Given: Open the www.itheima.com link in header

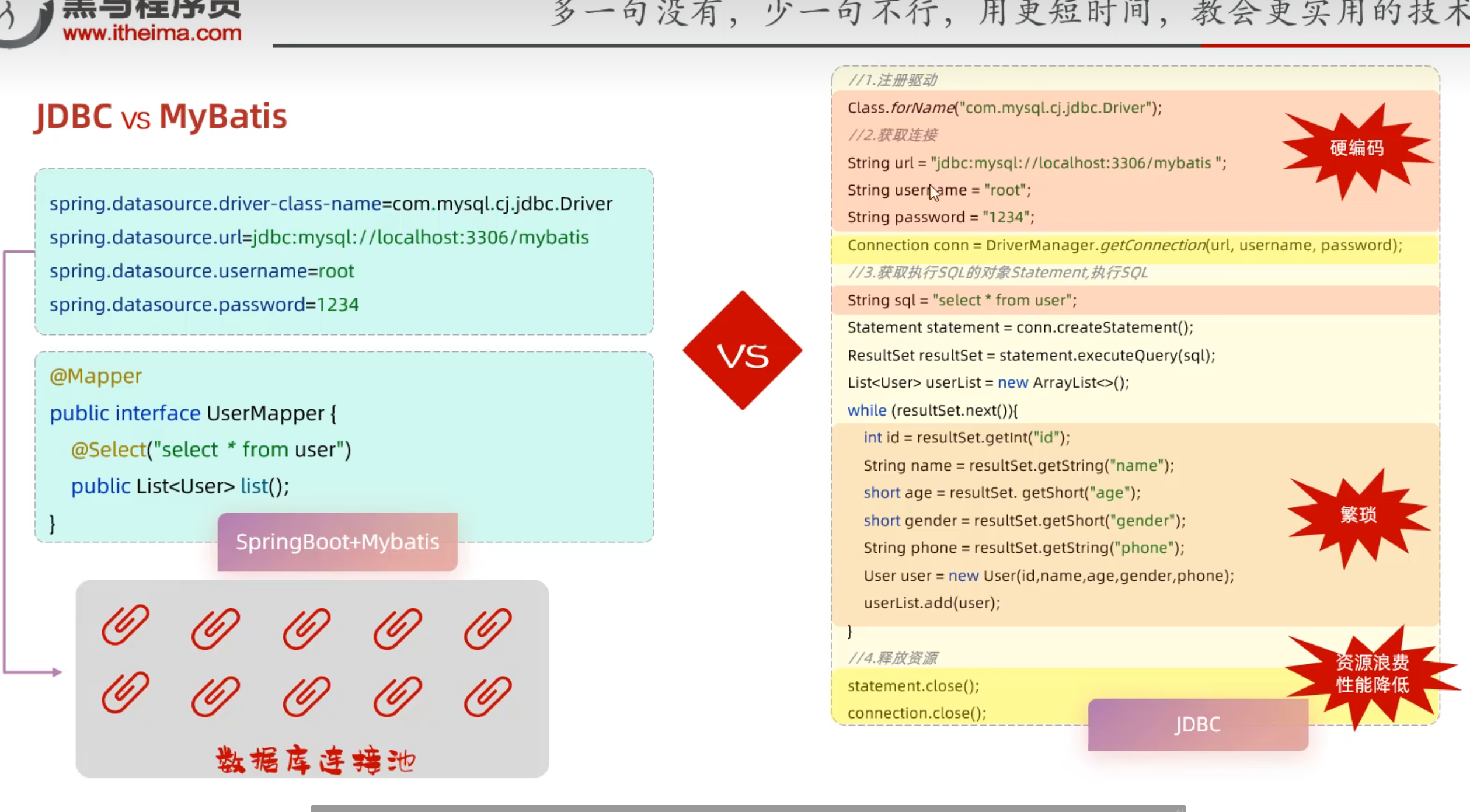Looking at the screenshot, I should pos(152,33).
